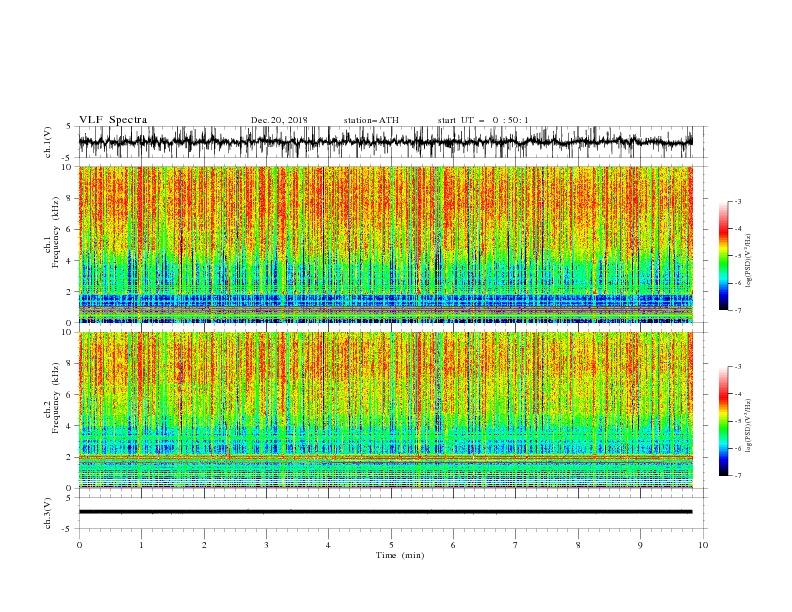Click the color scale bar beside ch.1 spectrogram
Image resolution: width=792 pixels, height=612 pixels.
(723, 256)
